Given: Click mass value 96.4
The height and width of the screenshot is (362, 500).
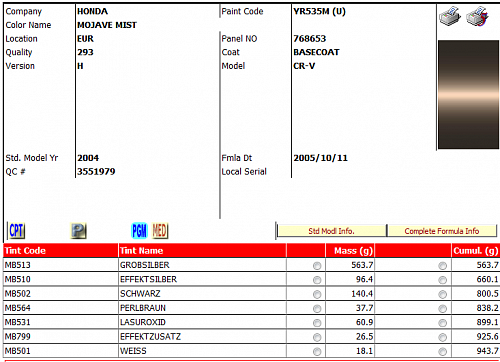Looking at the screenshot, I should (x=364, y=279).
